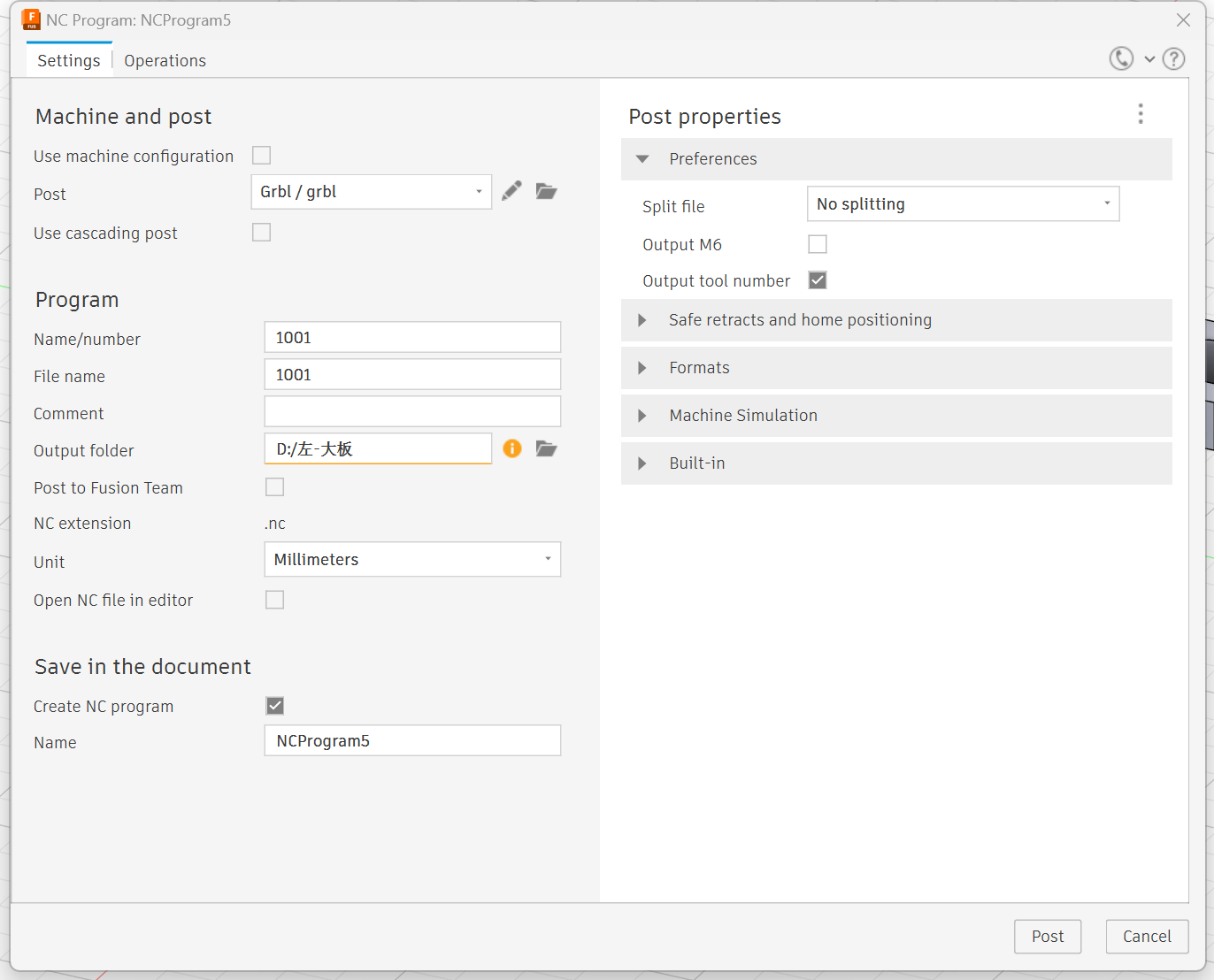
Task: Click the orange info icon by Output folder
Action: coord(512,448)
